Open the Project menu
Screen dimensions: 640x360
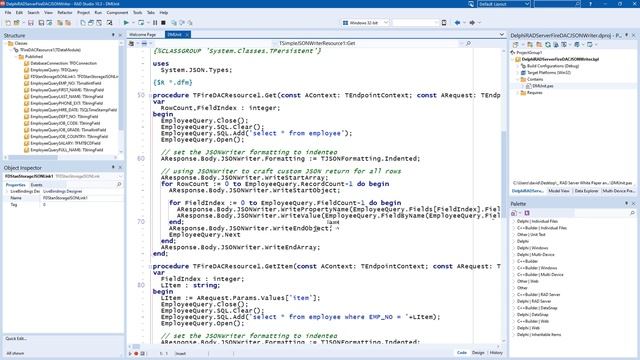[x=83, y=13]
